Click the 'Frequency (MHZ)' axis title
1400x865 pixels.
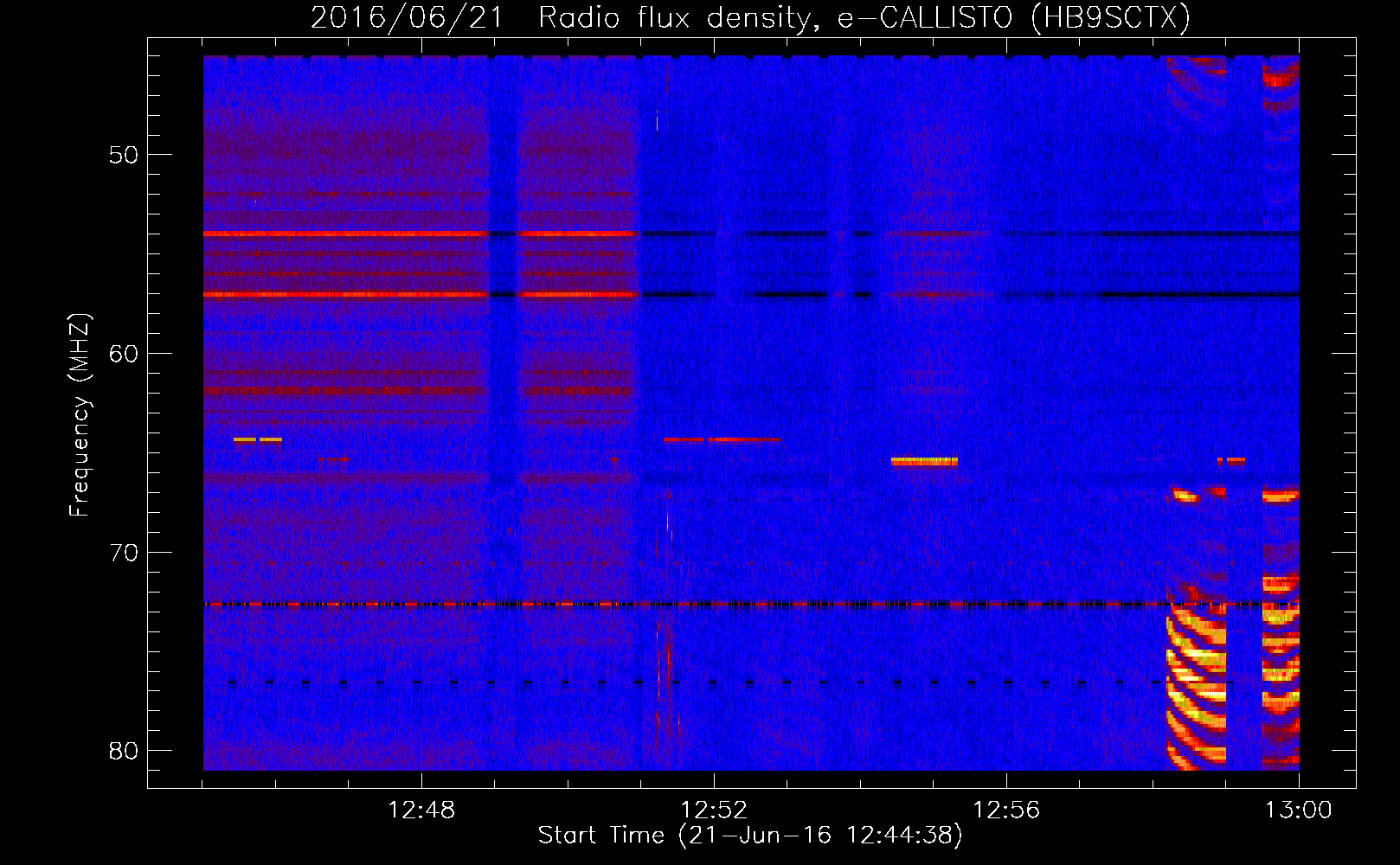click(x=80, y=415)
